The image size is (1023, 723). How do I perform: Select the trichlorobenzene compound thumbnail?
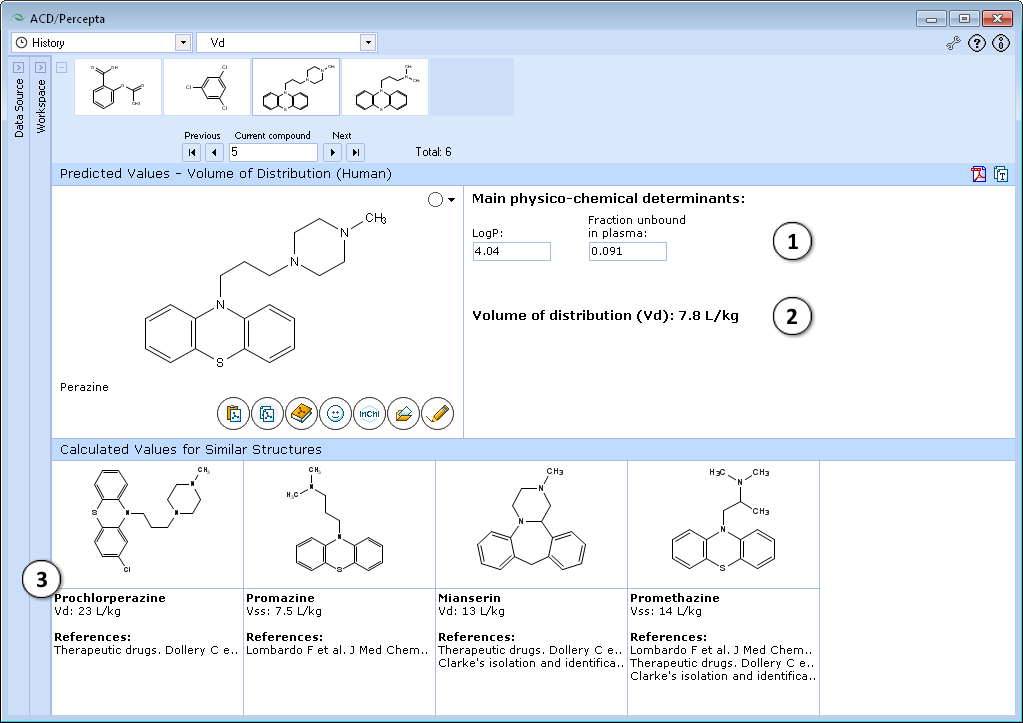tap(207, 87)
